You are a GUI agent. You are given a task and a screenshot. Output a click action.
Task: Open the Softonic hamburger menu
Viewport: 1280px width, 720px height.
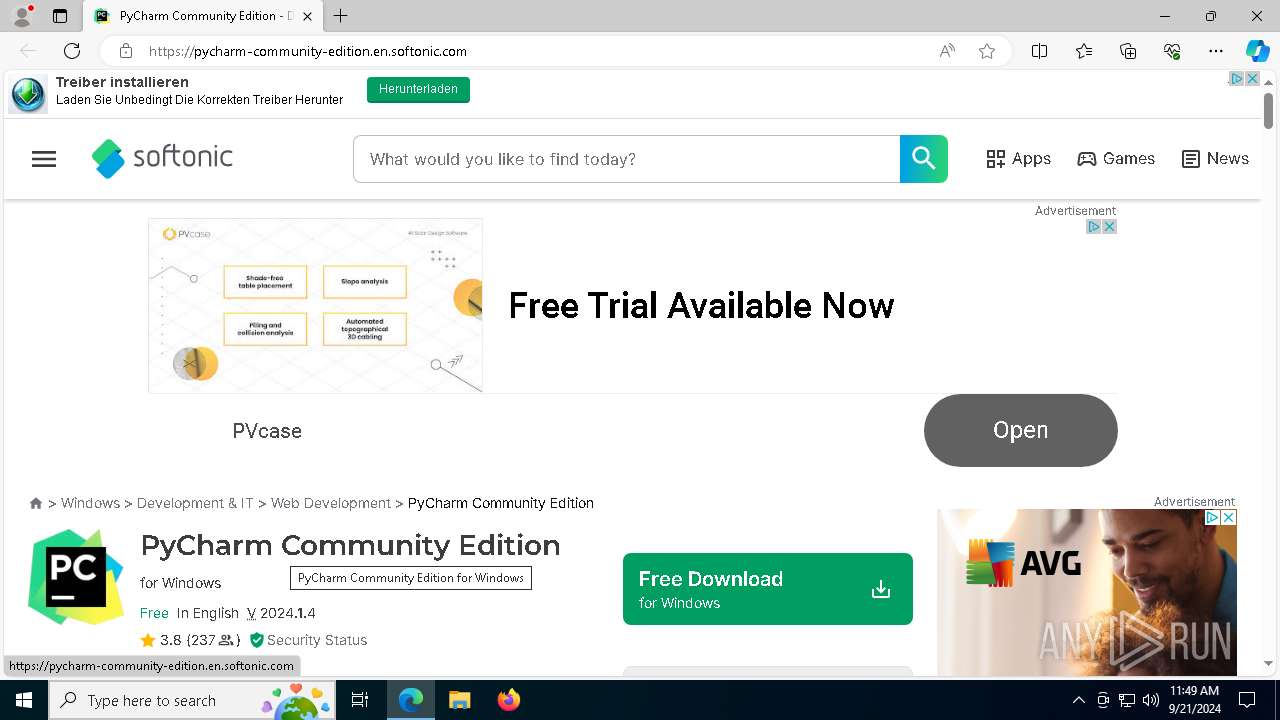coord(44,159)
